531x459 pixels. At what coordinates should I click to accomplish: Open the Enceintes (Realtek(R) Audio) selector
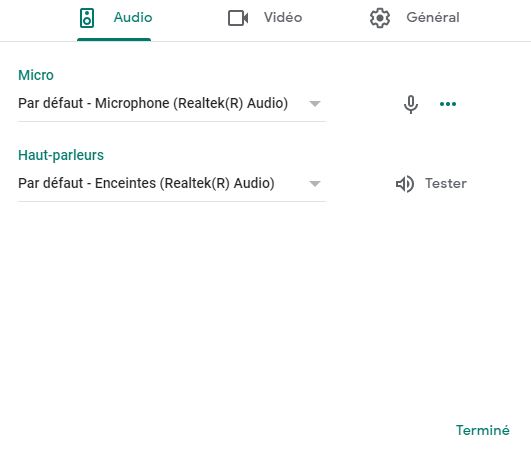(172, 183)
